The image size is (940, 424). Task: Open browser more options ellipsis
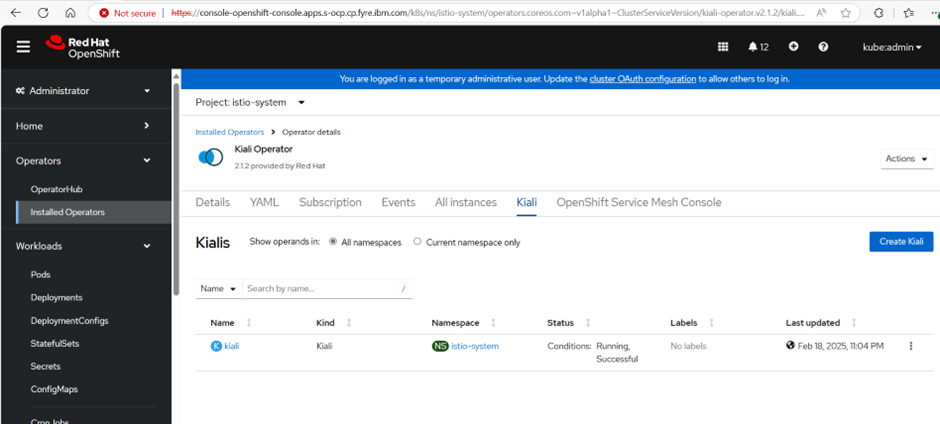tap(933, 13)
